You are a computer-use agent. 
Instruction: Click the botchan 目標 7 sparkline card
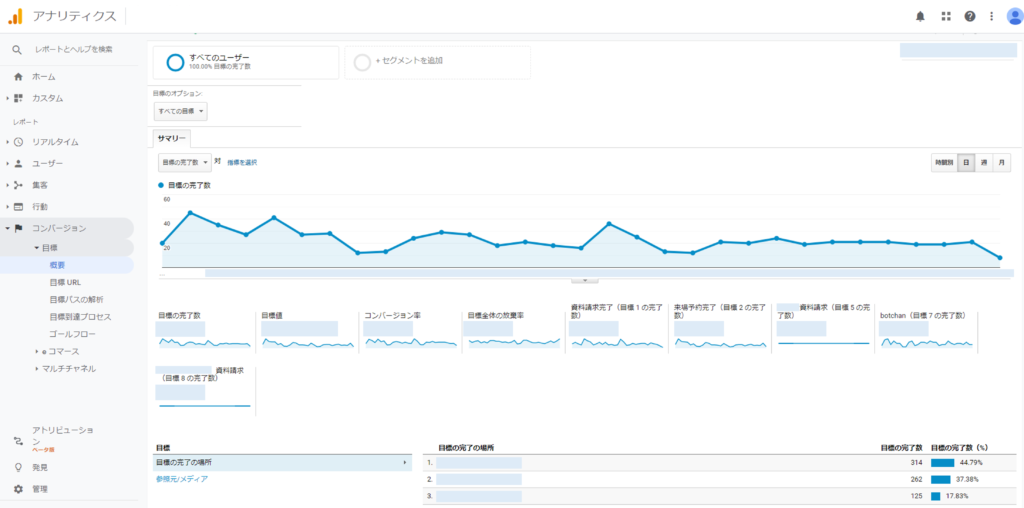[928, 331]
